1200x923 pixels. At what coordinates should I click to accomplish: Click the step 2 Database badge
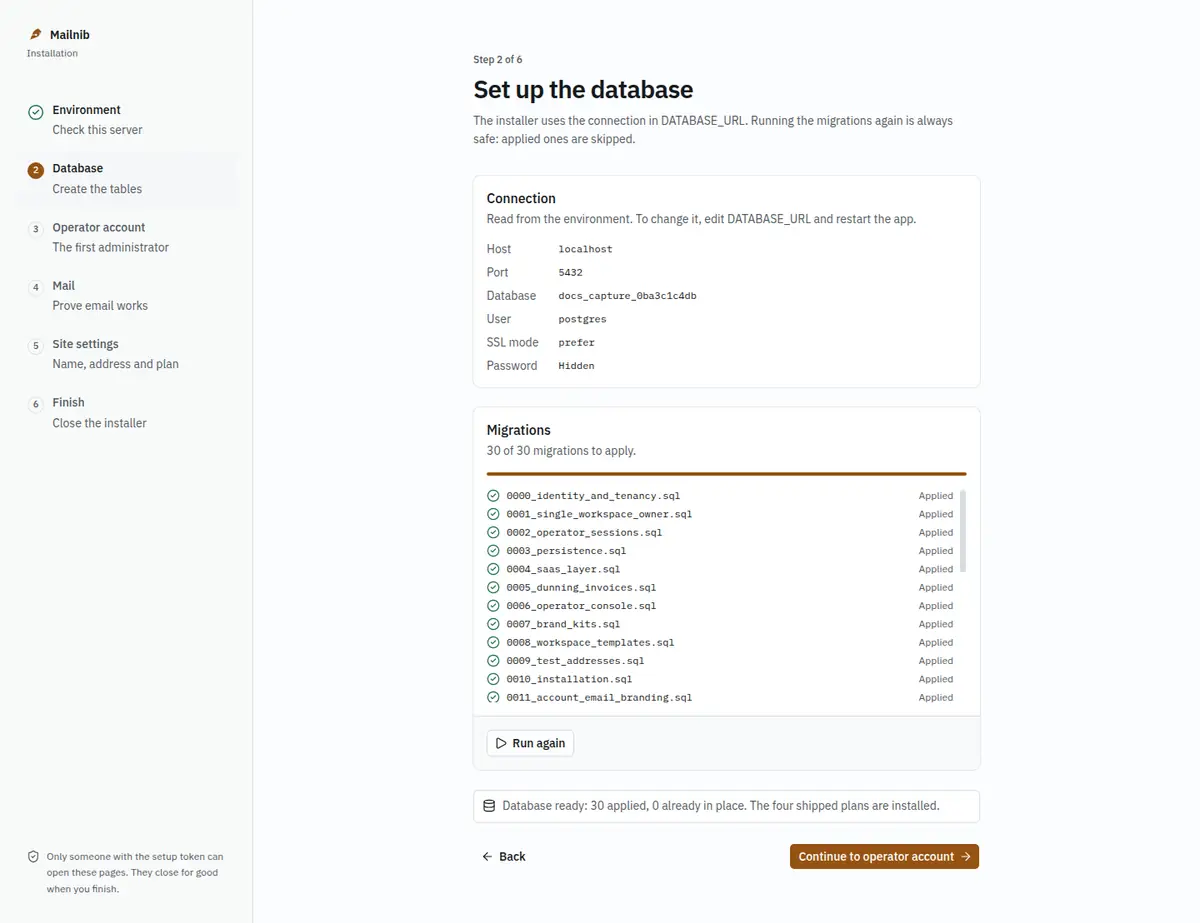pos(35,171)
